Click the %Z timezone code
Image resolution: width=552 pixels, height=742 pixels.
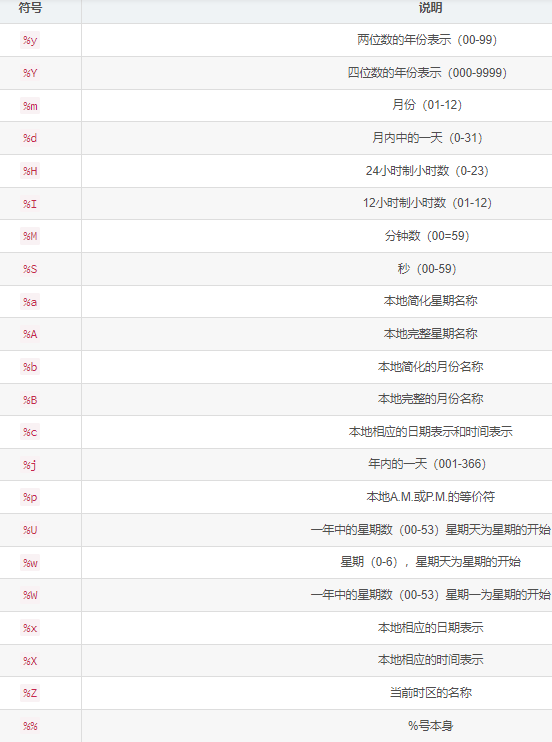coord(30,693)
